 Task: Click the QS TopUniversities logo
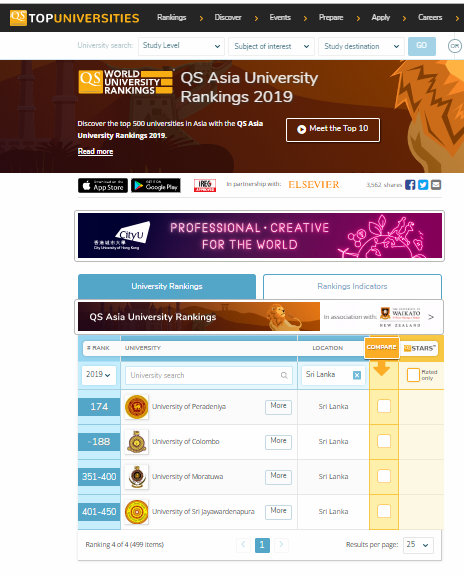click(x=75, y=18)
